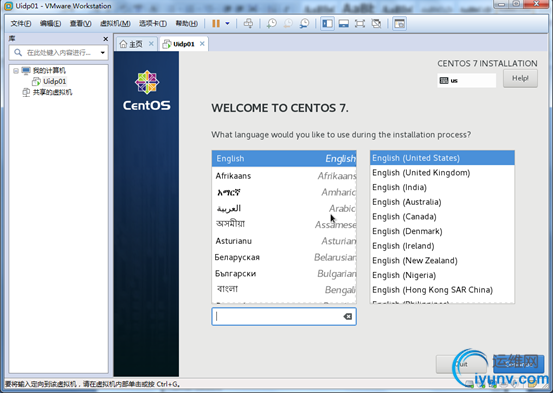Select English (Ireland) locale
The height and width of the screenshot is (395, 555).
tap(442, 246)
